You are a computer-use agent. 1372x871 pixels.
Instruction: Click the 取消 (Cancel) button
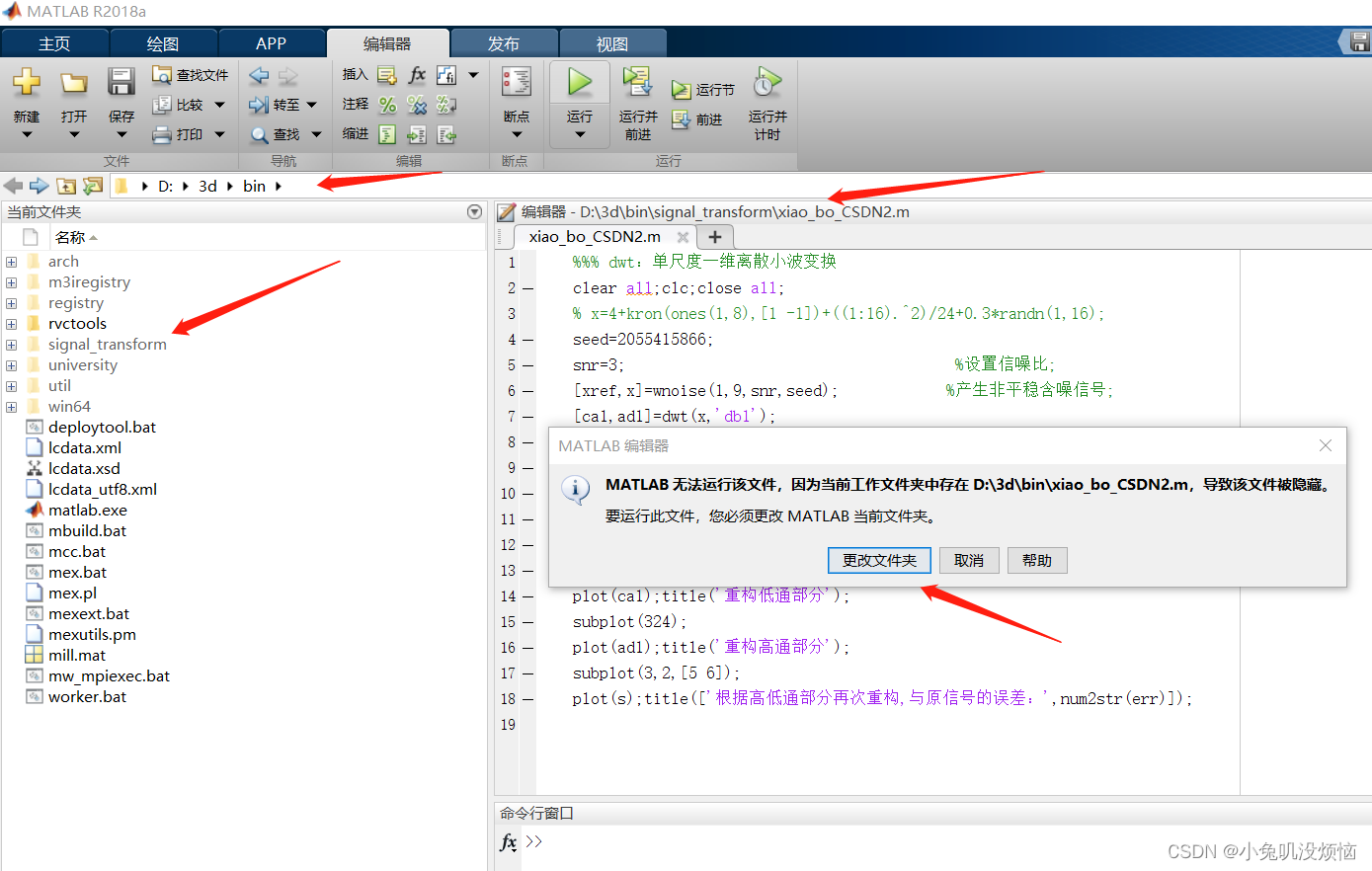click(x=969, y=560)
